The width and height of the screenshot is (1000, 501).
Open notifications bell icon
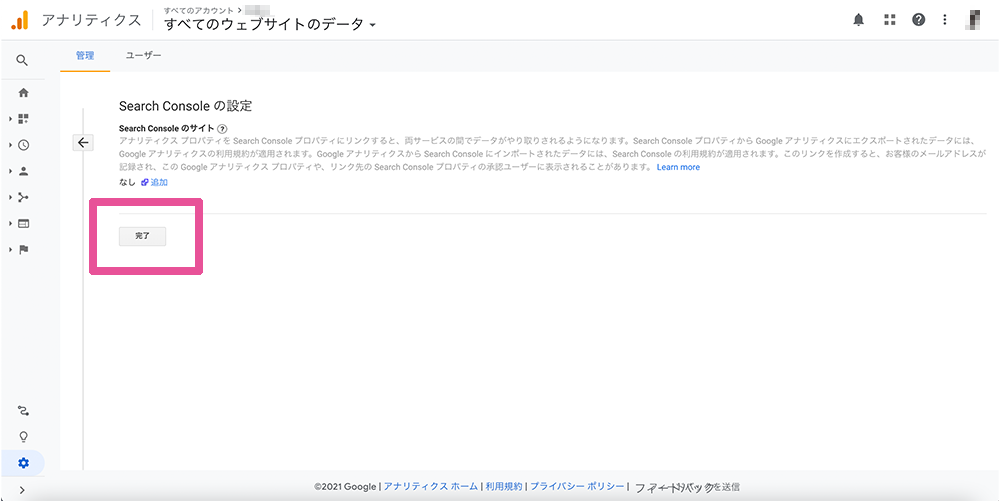point(858,20)
